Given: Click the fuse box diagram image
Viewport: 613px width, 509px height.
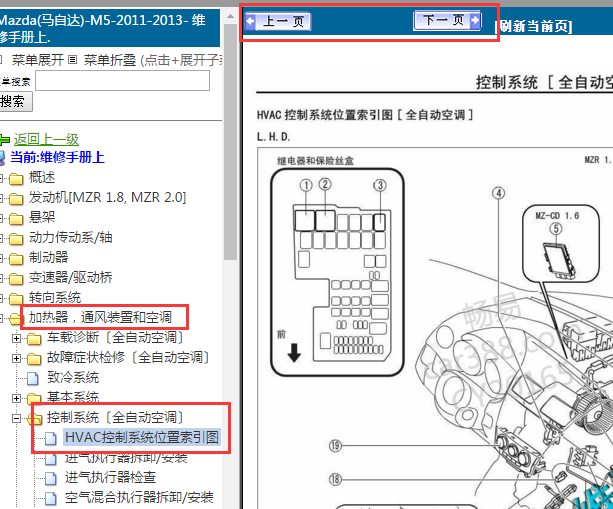Looking at the screenshot, I should point(337,272).
